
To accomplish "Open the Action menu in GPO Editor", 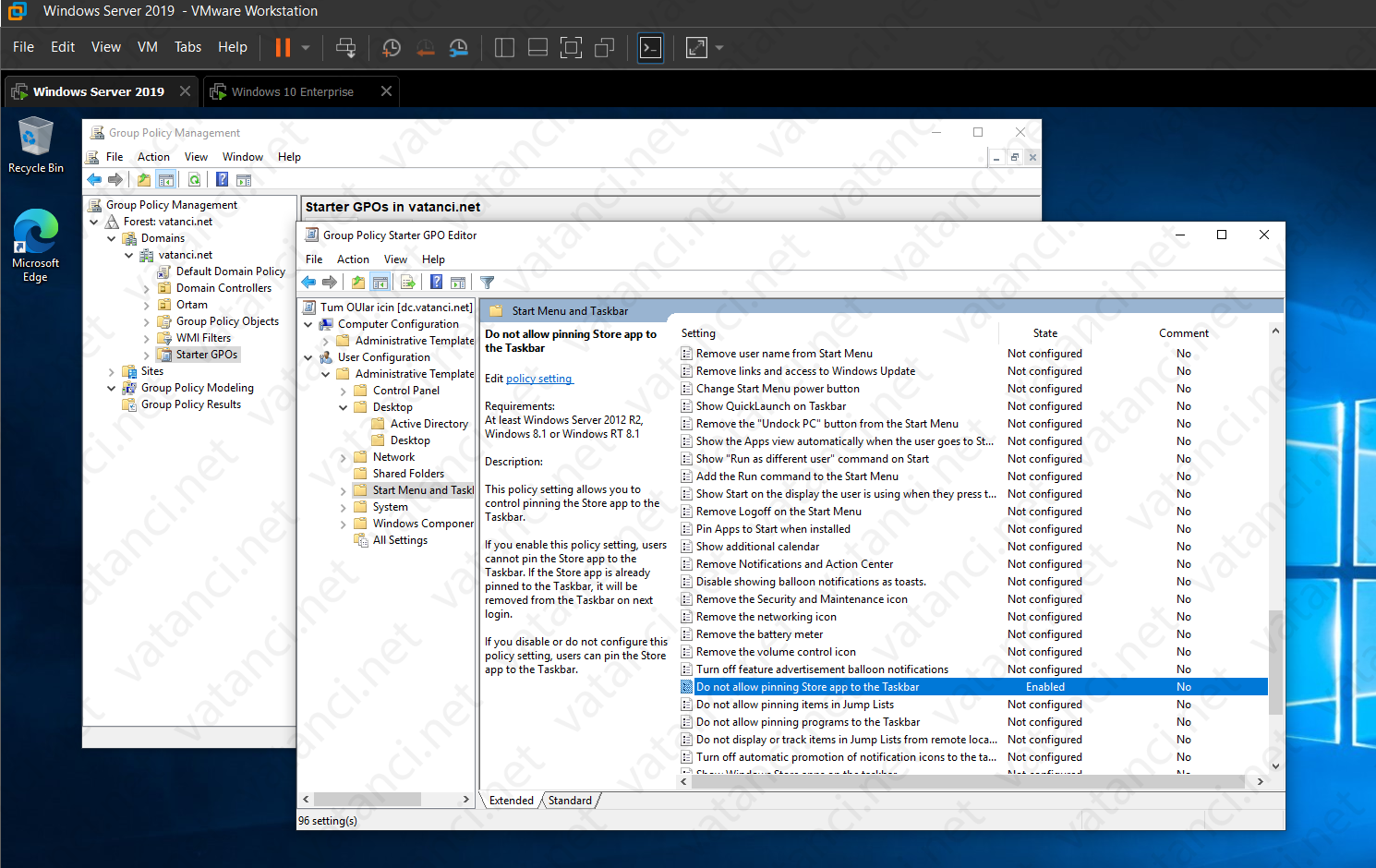I will point(353,259).
